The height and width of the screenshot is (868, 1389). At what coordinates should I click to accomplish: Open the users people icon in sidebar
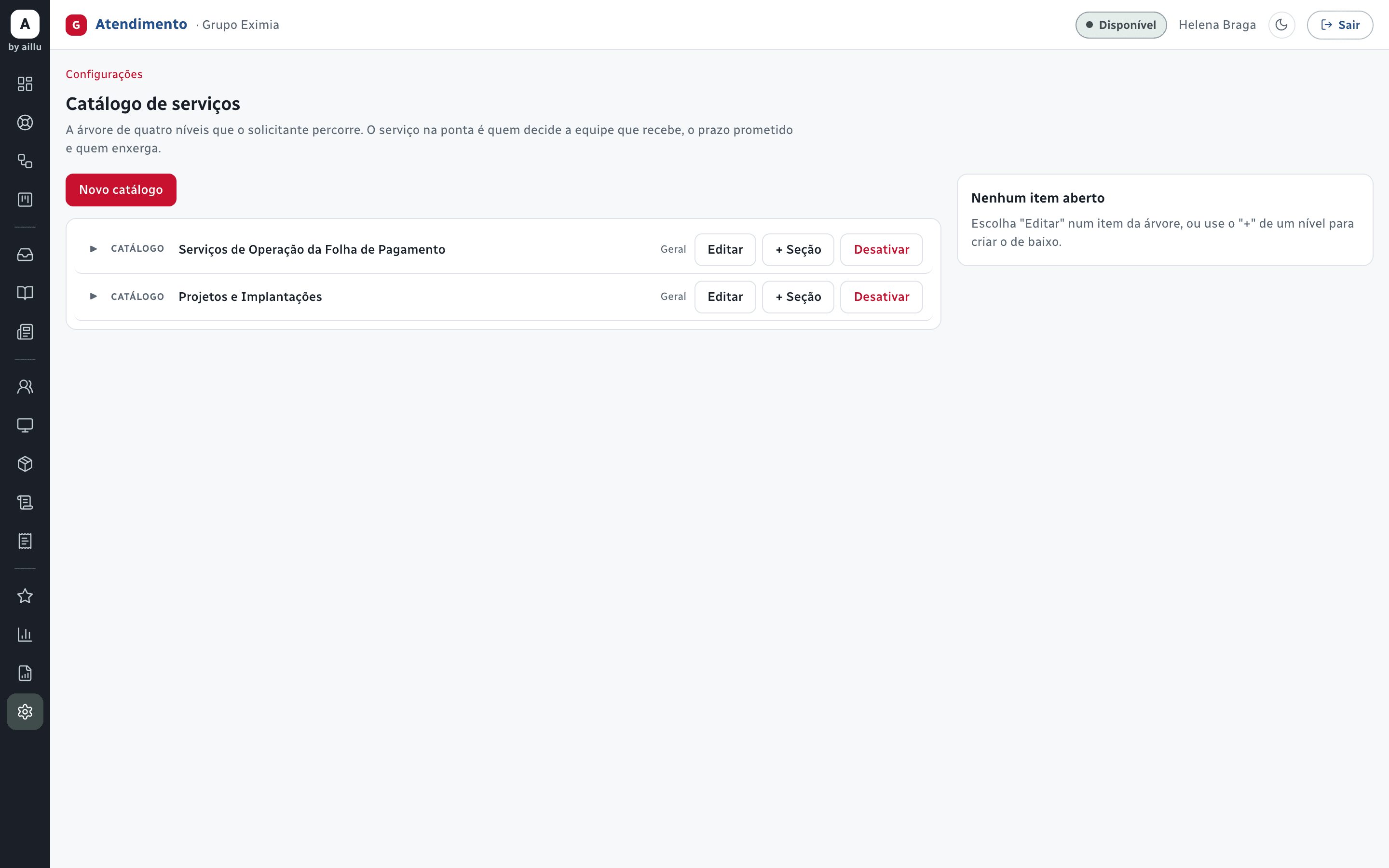pyautogui.click(x=25, y=386)
